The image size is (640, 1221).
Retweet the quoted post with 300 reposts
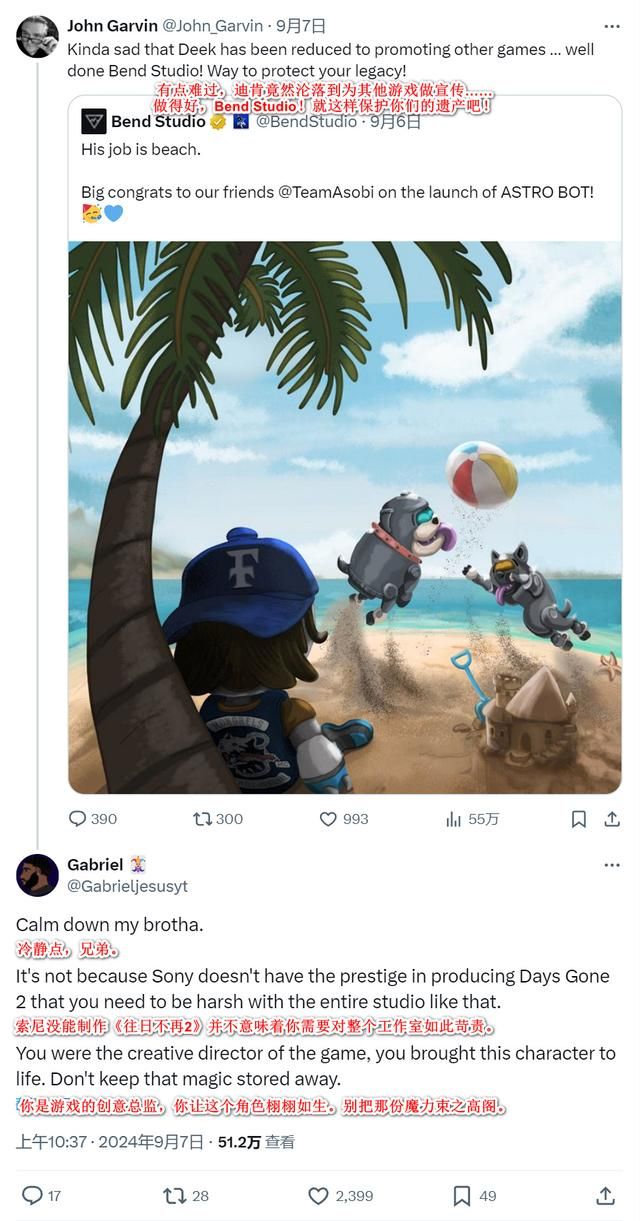[x=202, y=819]
